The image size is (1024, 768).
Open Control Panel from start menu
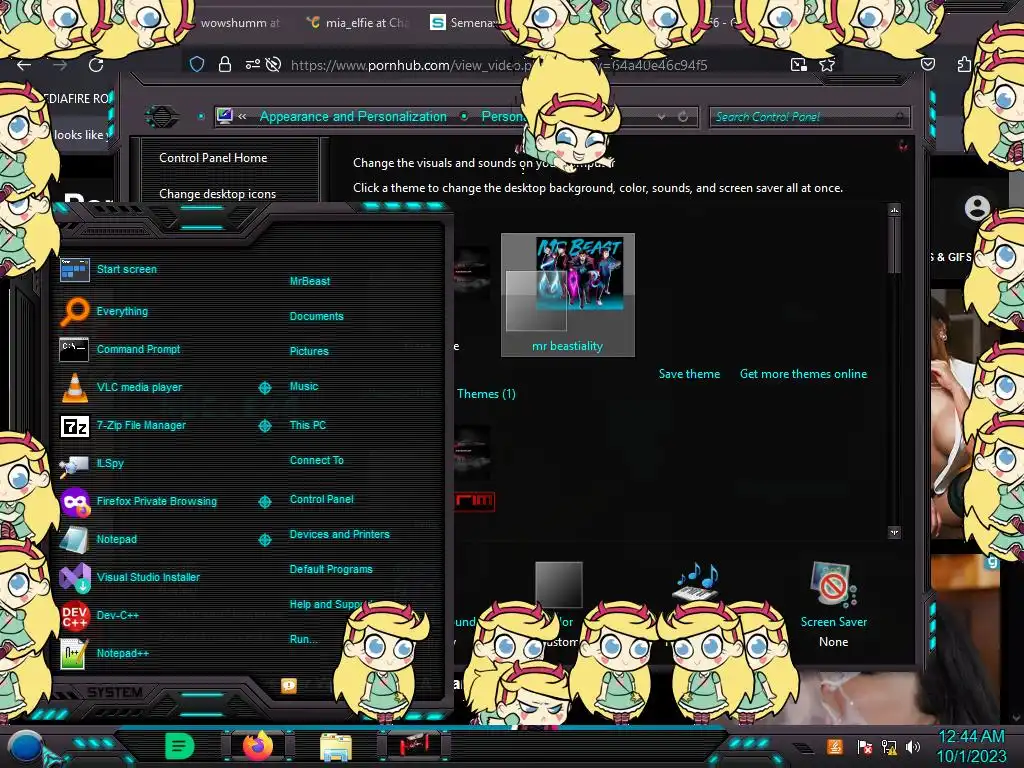[x=321, y=499]
